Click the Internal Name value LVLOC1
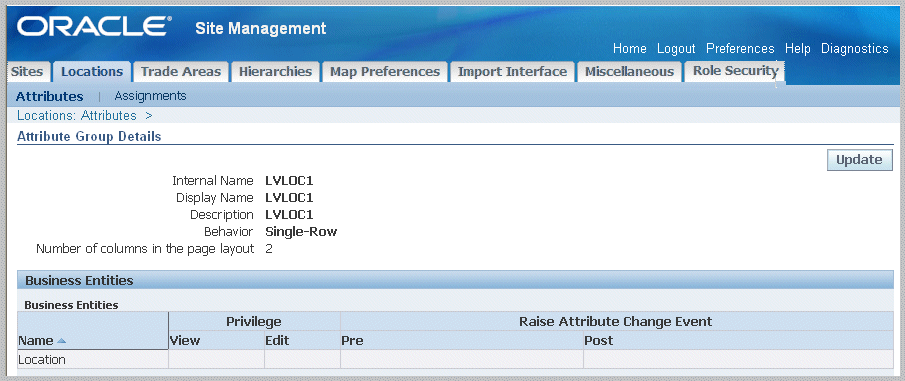Viewport: 905px width, 381px height. pyautogui.click(x=289, y=181)
